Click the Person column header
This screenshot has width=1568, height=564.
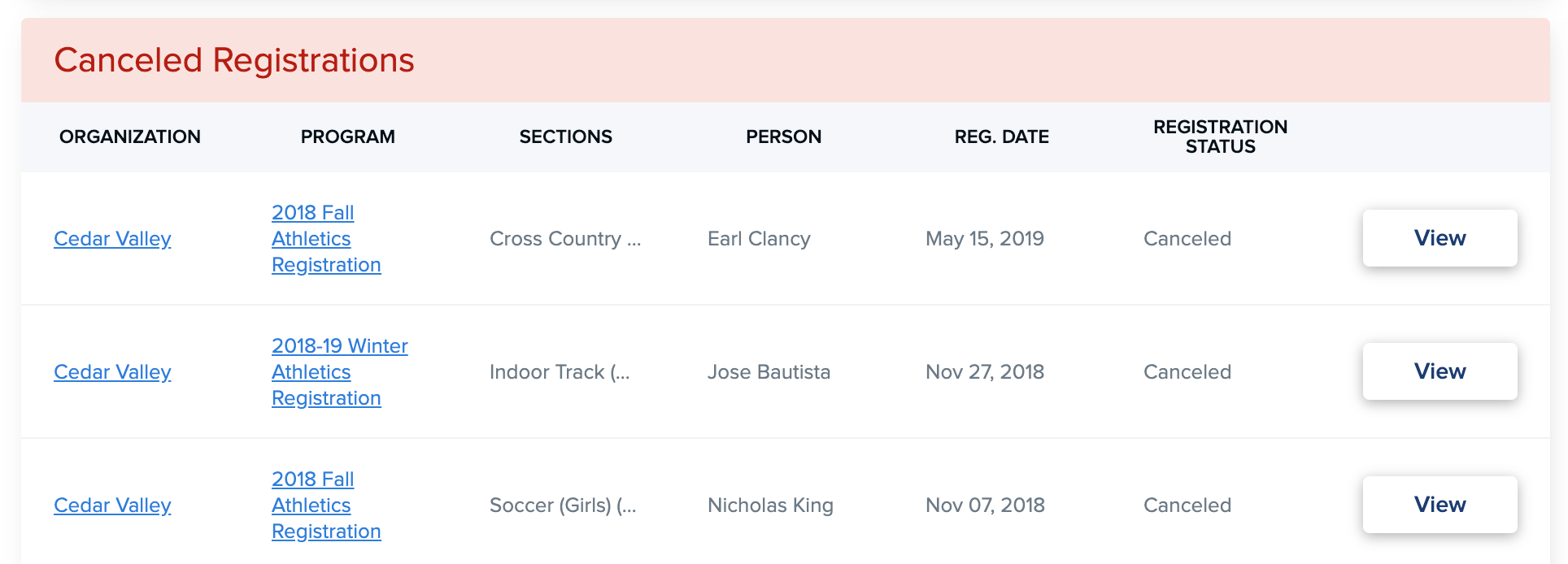tap(784, 137)
